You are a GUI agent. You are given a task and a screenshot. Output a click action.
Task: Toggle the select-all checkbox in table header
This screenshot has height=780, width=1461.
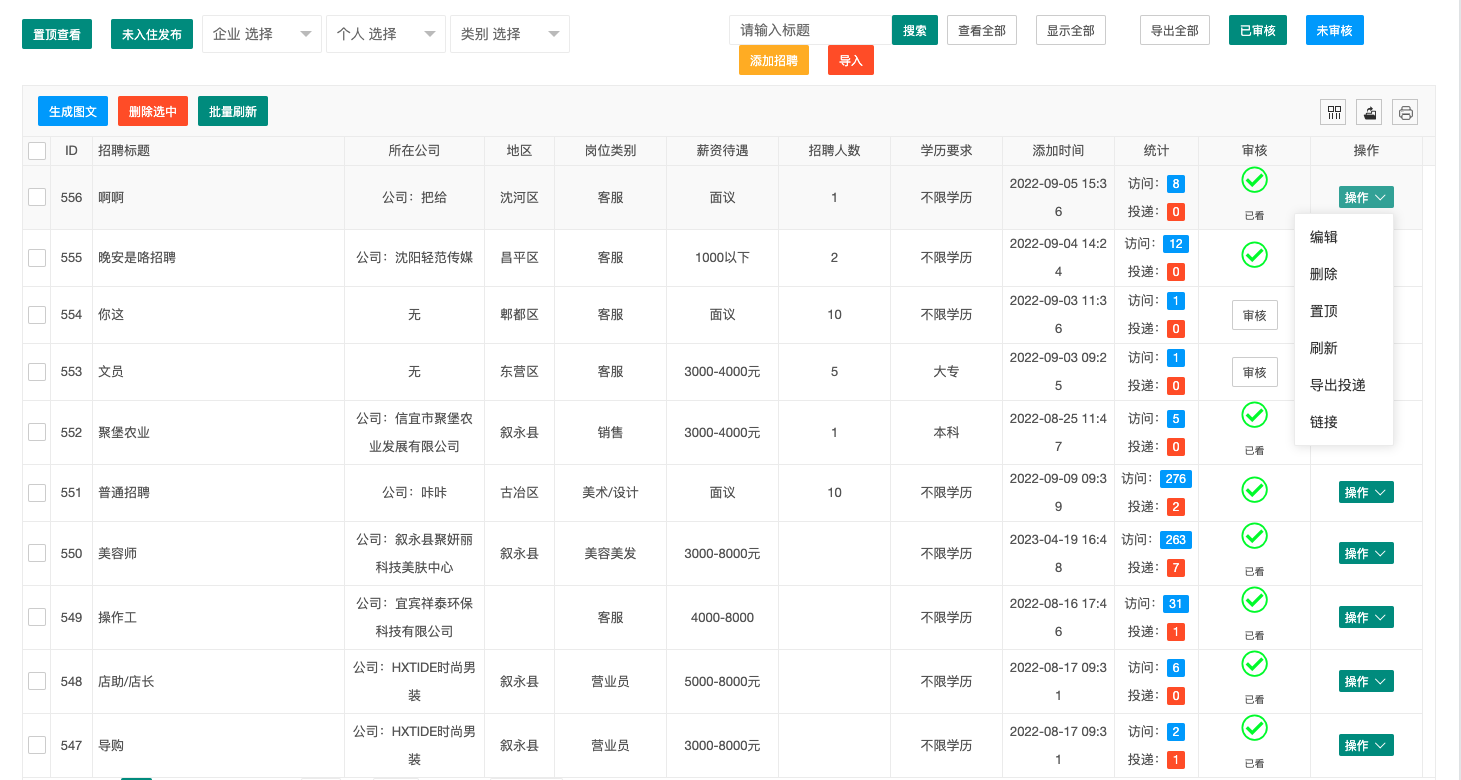tap(37, 151)
